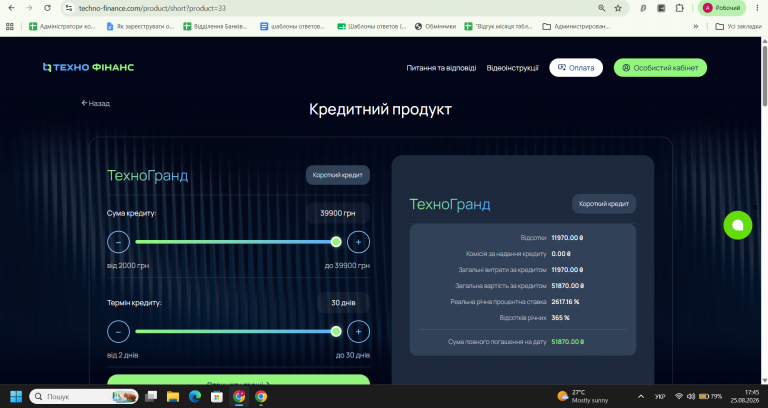Click the green 51870.00 ₴ full repayment sum
The image size is (768, 408).
[568, 341]
